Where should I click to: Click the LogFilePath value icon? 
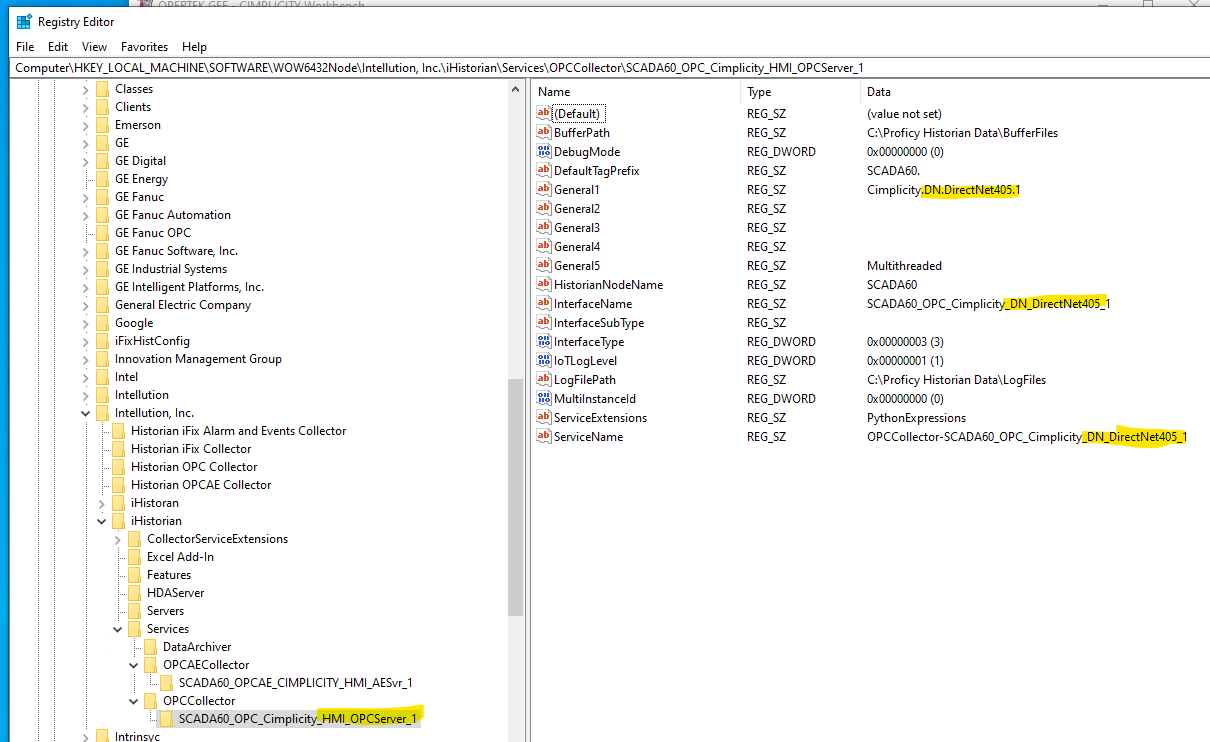[x=544, y=379]
